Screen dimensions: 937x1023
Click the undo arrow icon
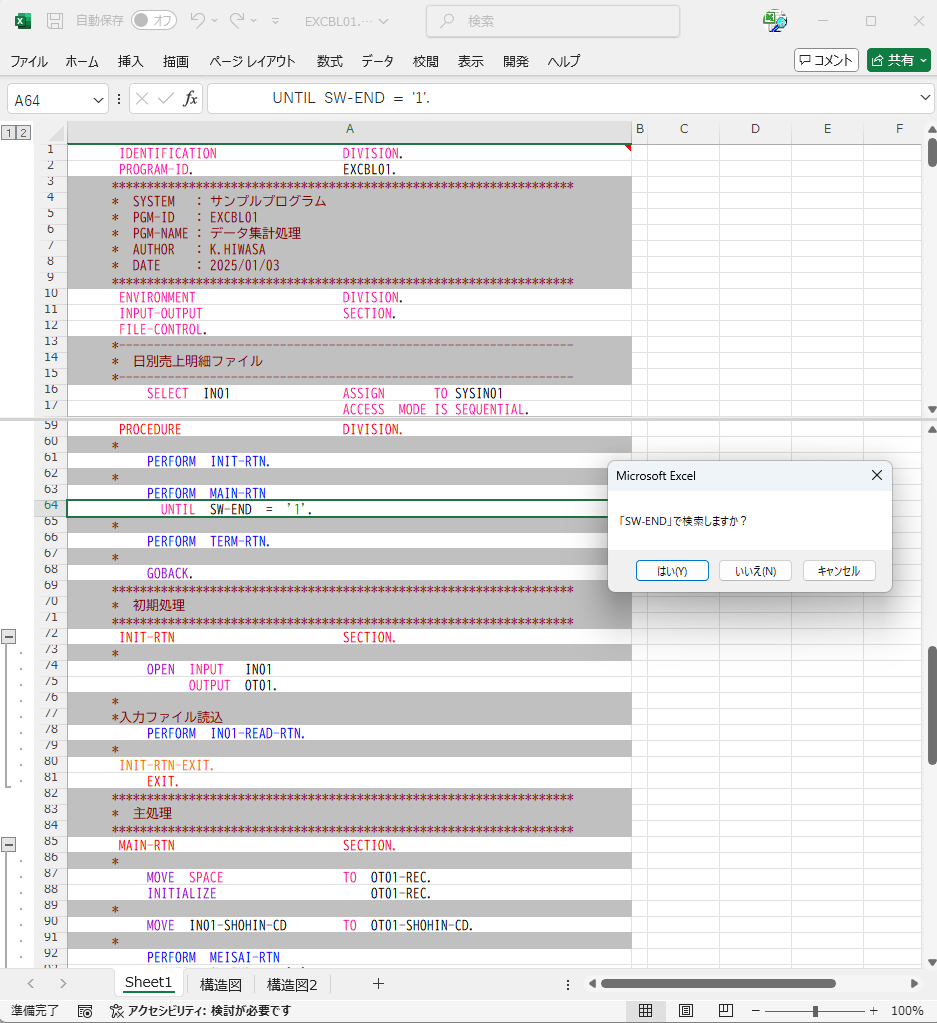(x=198, y=21)
